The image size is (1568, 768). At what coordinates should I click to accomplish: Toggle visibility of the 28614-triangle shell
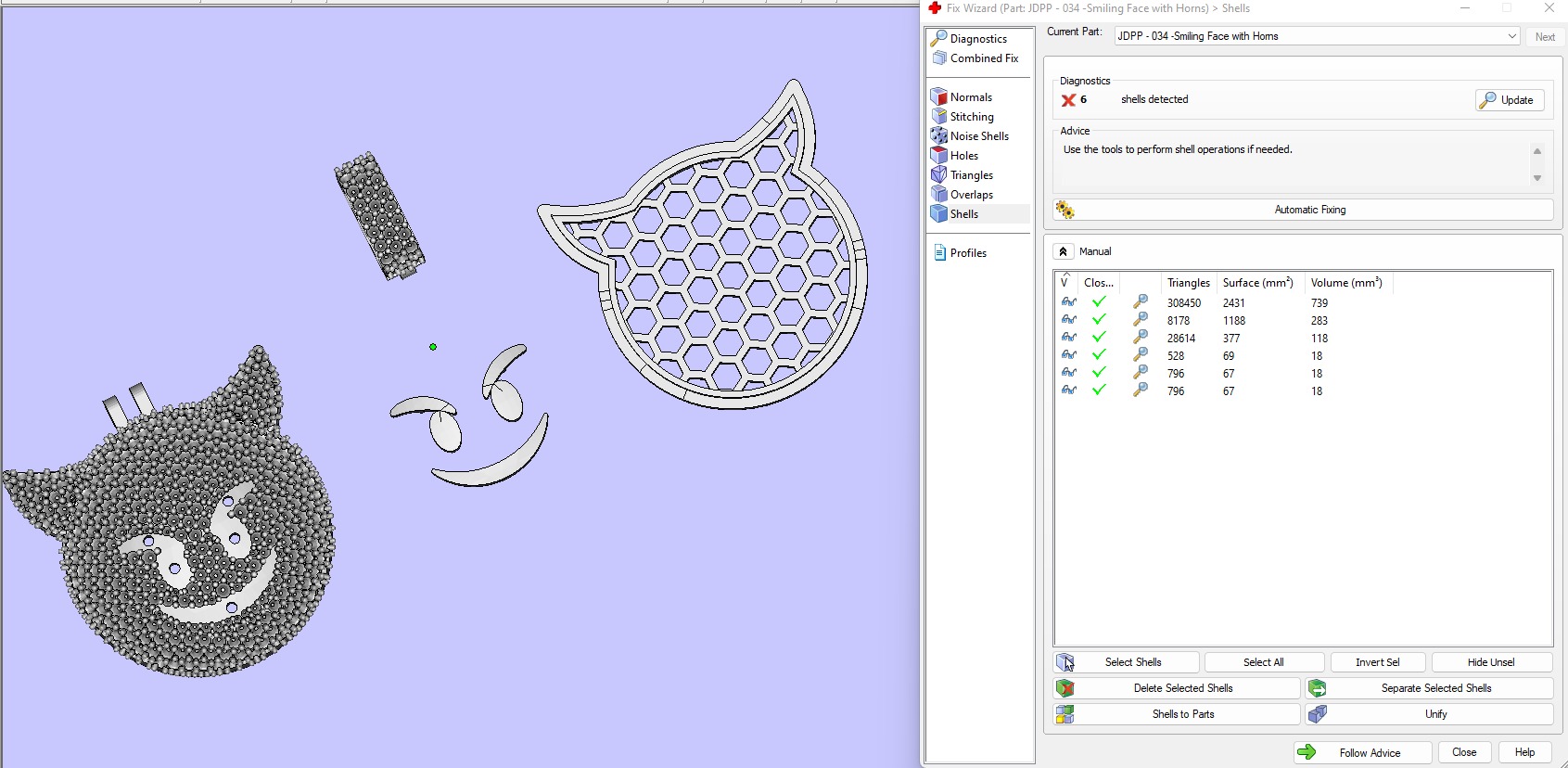click(x=1068, y=338)
